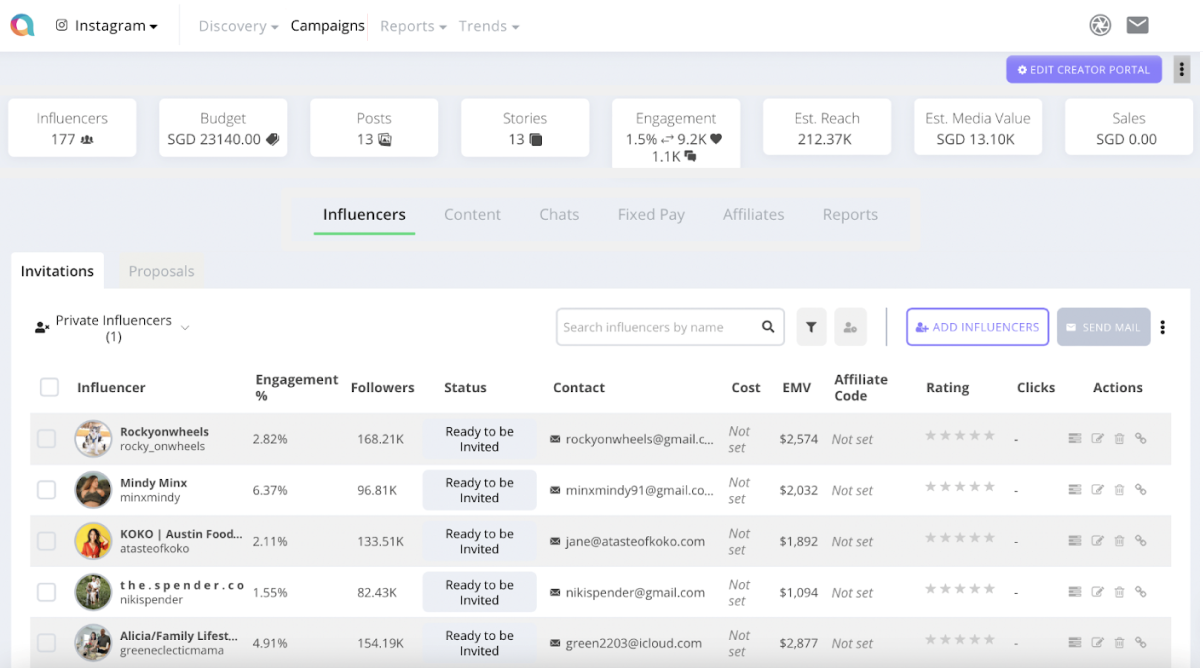Open details list icon for nikispender row

click(x=1075, y=591)
